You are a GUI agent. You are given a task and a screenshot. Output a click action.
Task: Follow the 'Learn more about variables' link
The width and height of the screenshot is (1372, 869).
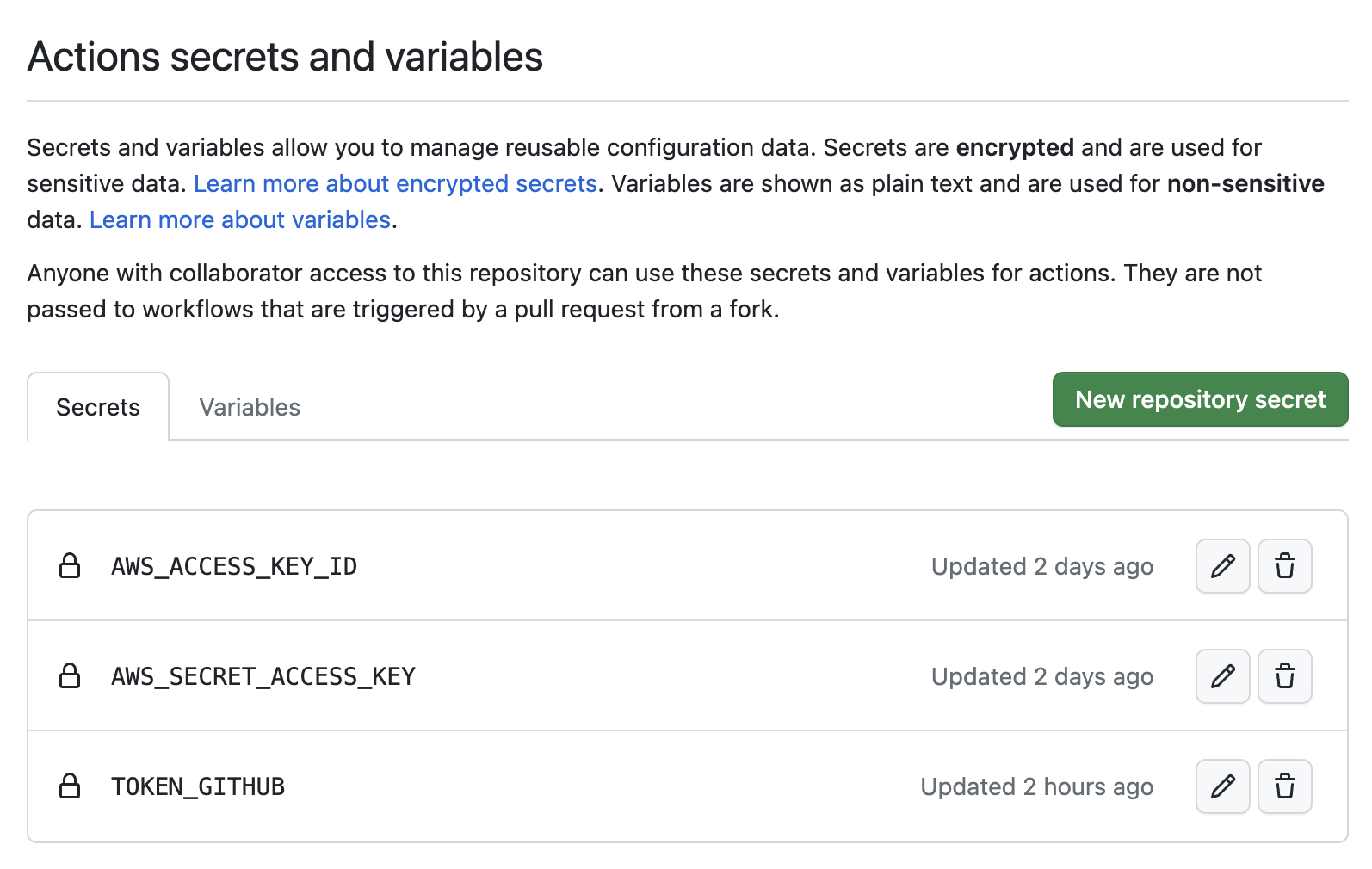[240, 219]
